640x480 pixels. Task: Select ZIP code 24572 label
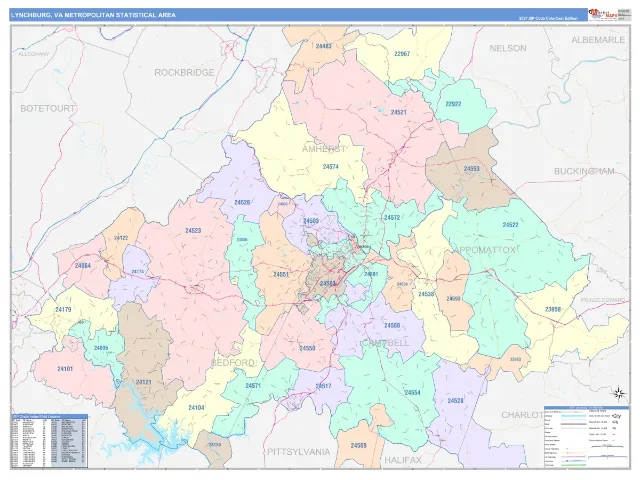coord(392,218)
